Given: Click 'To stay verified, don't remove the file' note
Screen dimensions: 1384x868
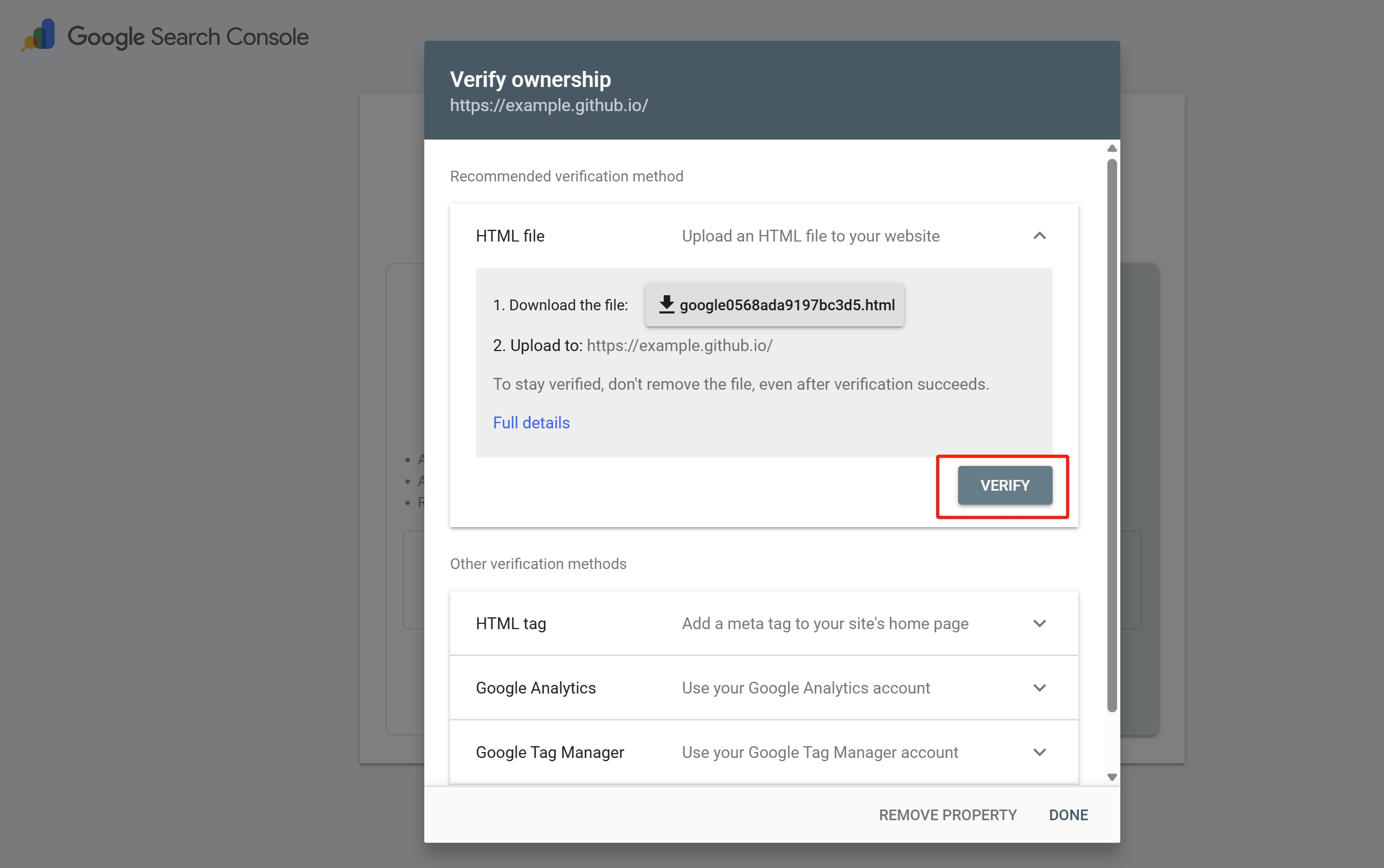Looking at the screenshot, I should click(741, 384).
